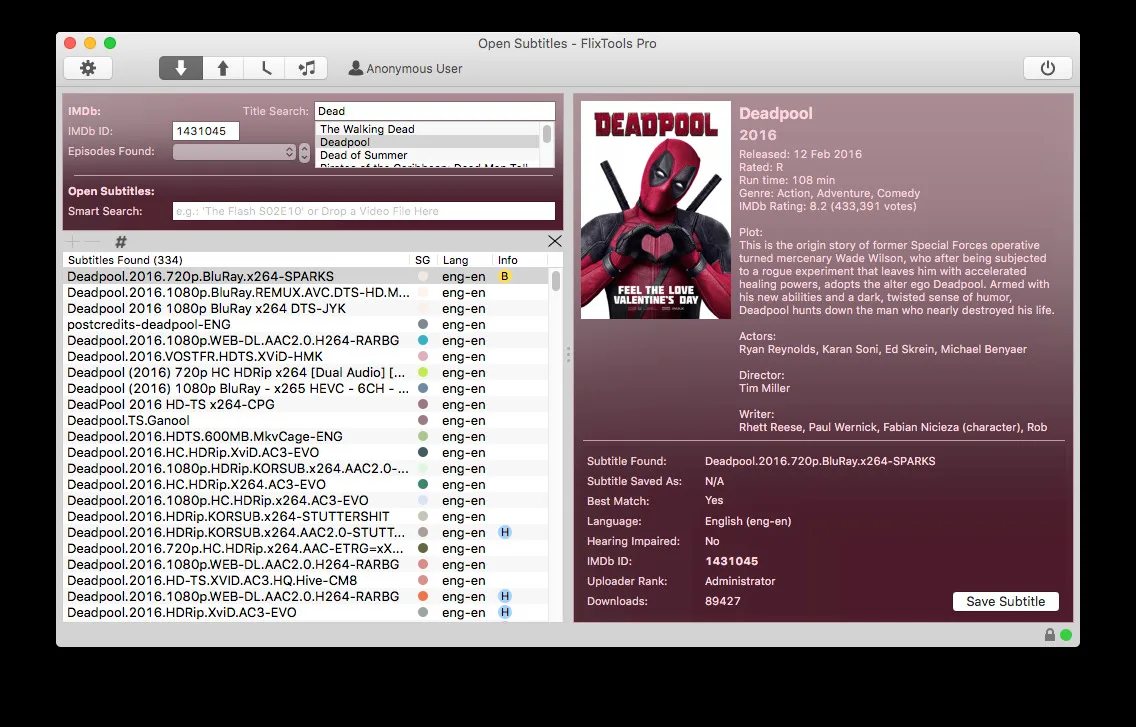Click the hash symbol icon above list
Image resolution: width=1136 pixels, height=727 pixels.
point(121,242)
